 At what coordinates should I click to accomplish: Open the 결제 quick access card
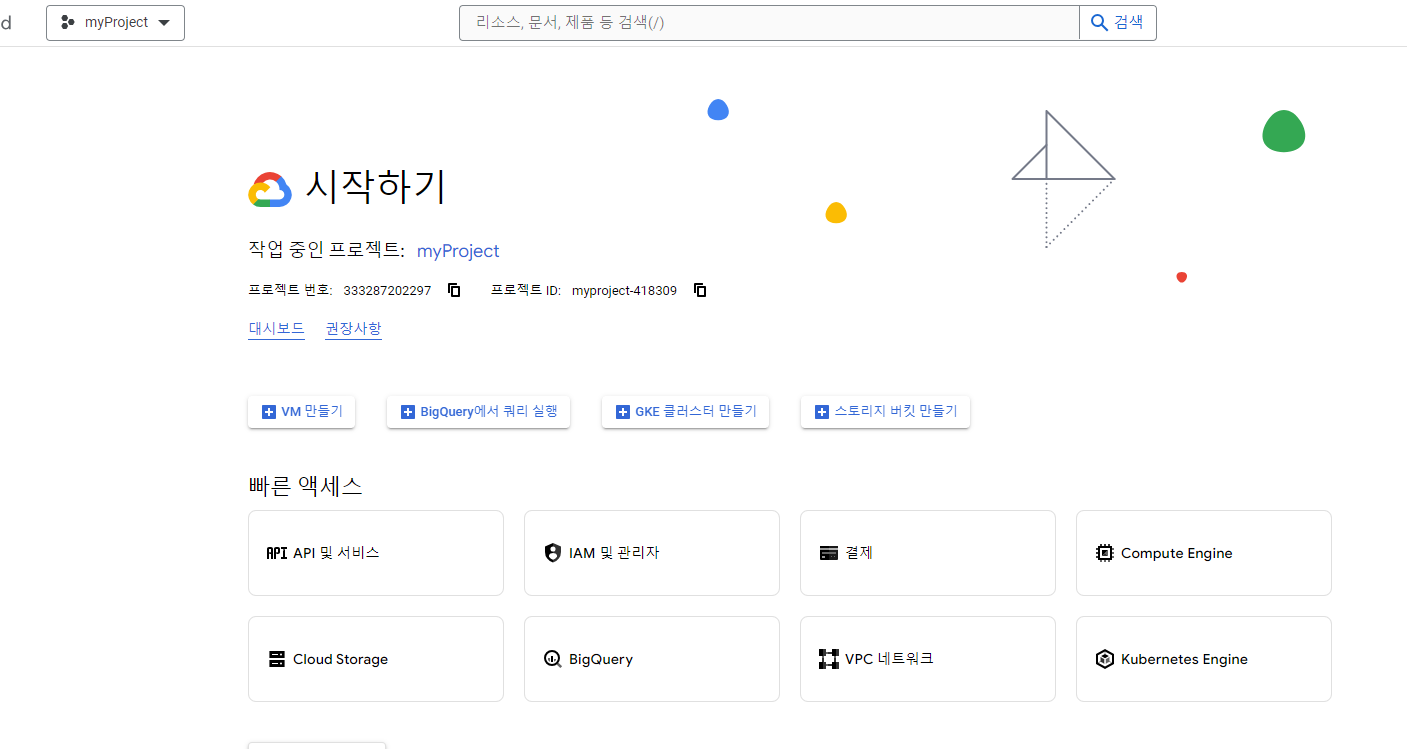[x=928, y=553]
